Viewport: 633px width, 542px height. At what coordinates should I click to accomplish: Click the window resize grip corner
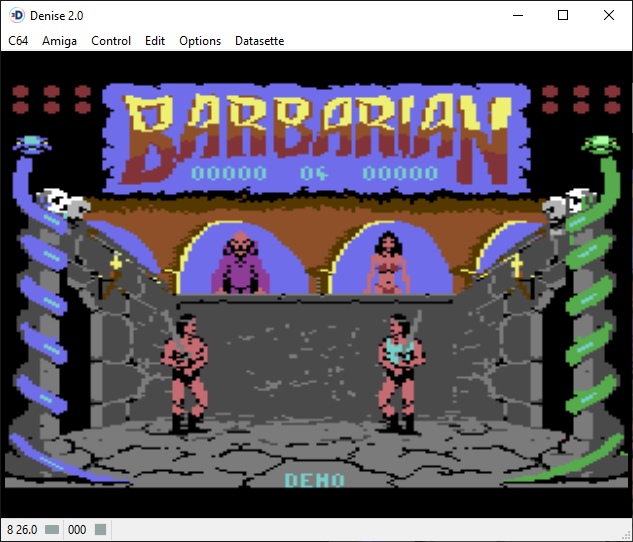627,536
